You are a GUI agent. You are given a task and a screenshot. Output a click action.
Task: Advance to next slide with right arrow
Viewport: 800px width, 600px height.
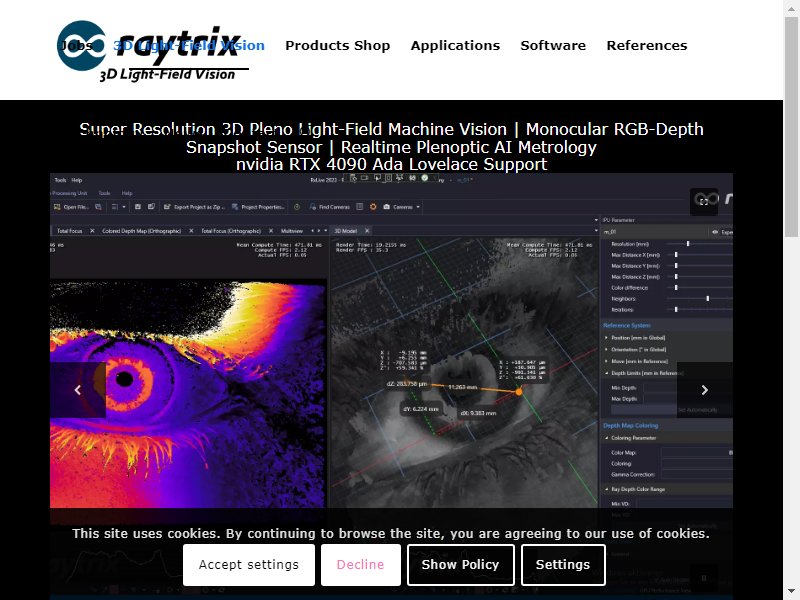click(x=705, y=390)
